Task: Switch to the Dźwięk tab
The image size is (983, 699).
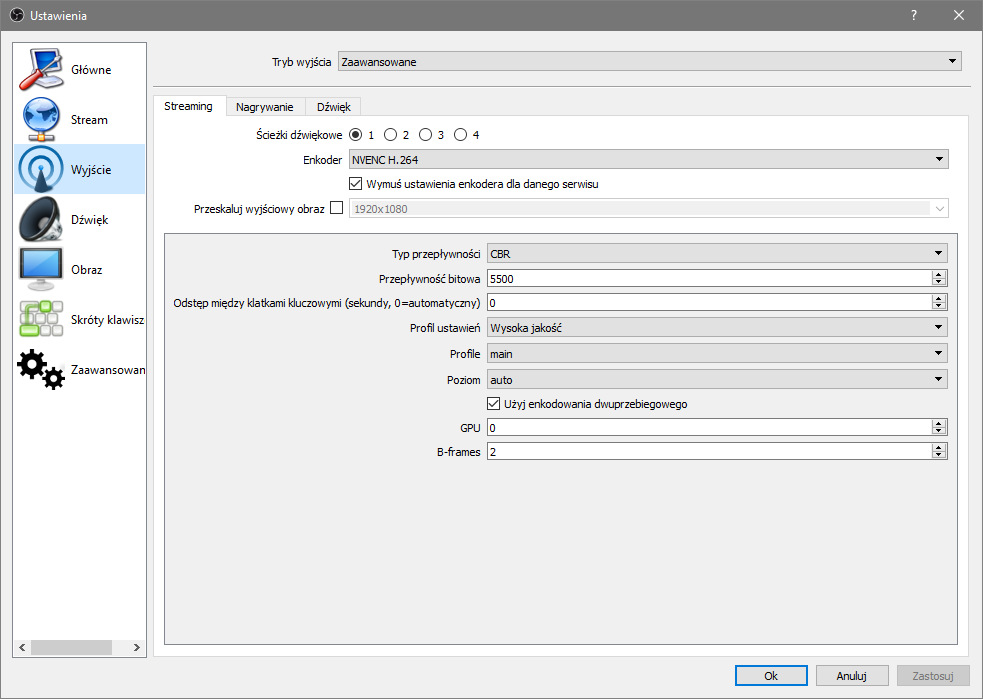Action: 334,107
